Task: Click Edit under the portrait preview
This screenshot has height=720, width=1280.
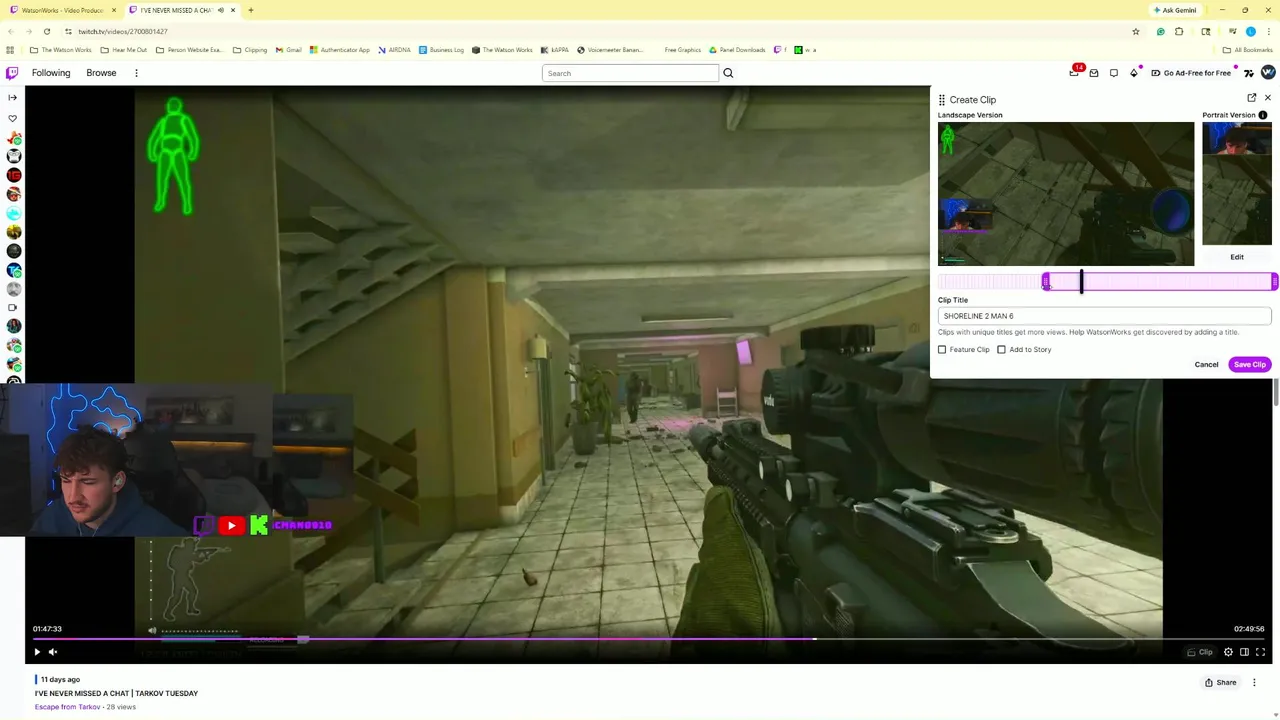Action: coord(1237,257)
